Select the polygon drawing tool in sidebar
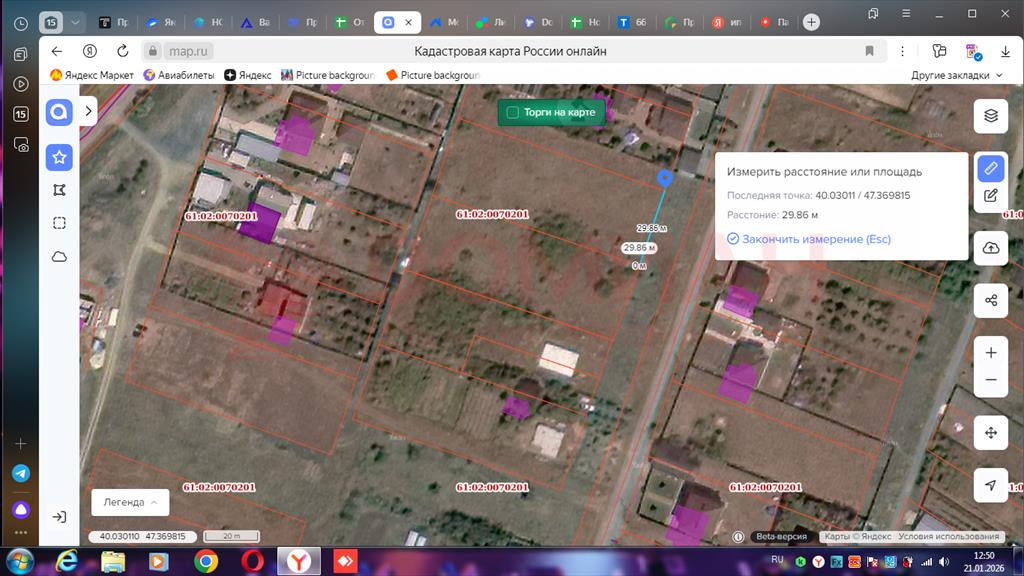1024x576 pixels. coord(59,190)
